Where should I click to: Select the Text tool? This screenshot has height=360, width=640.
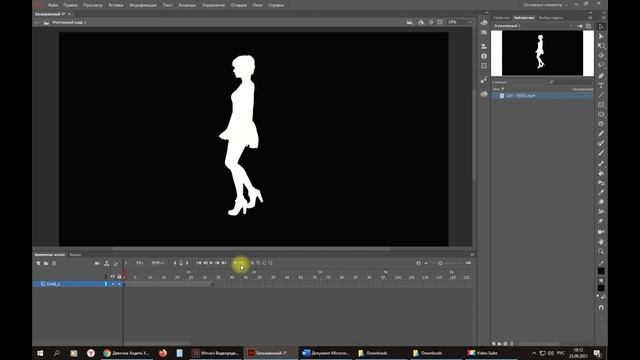(601, 85)
